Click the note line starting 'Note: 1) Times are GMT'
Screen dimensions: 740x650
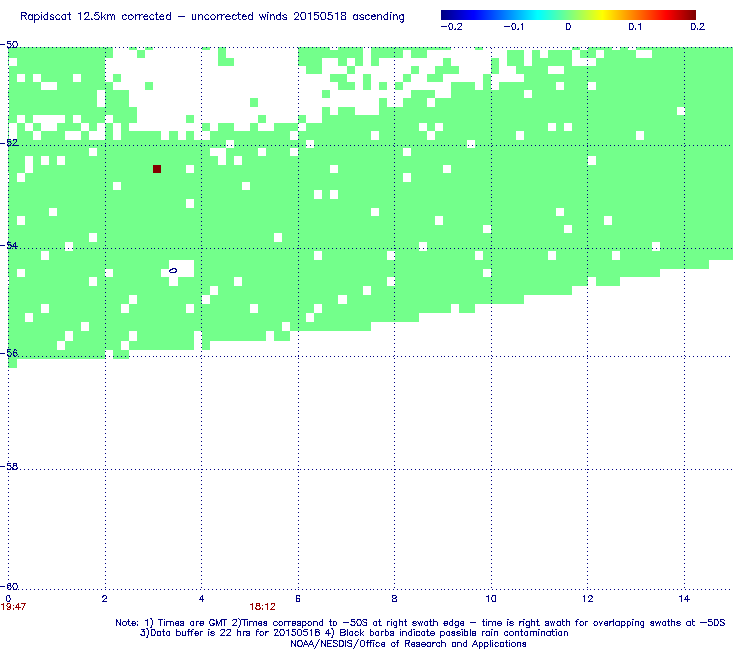[420, 623]
